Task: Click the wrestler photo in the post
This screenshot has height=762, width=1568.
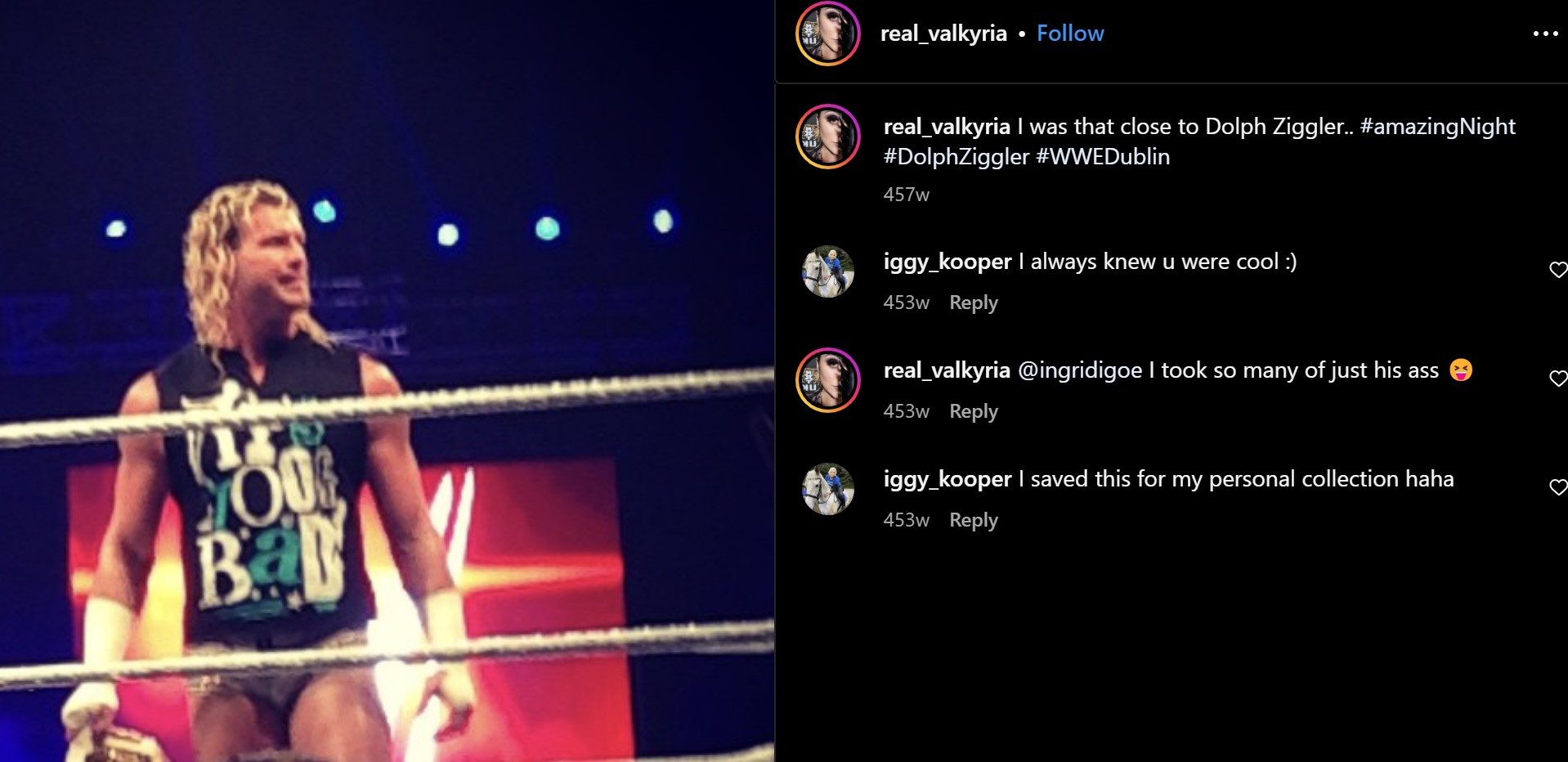Action: pos(387,381)
